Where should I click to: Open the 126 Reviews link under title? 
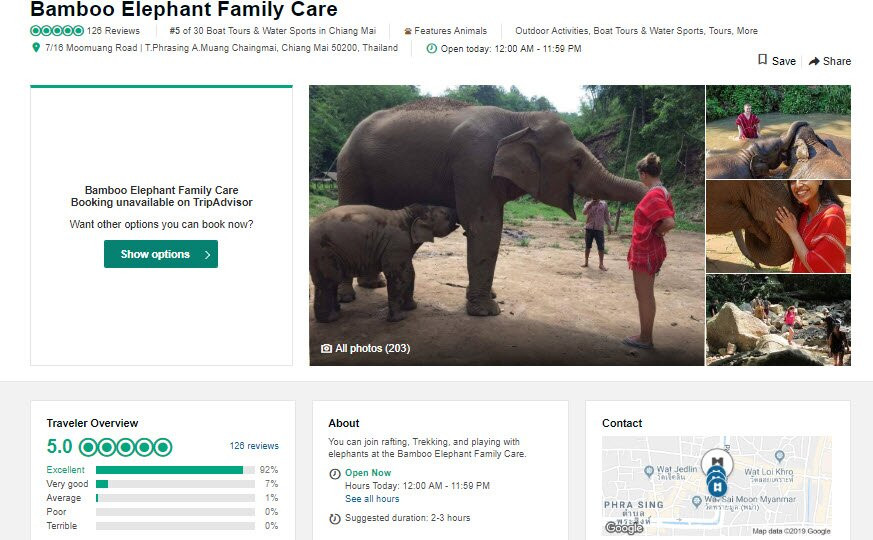point(113,31)
